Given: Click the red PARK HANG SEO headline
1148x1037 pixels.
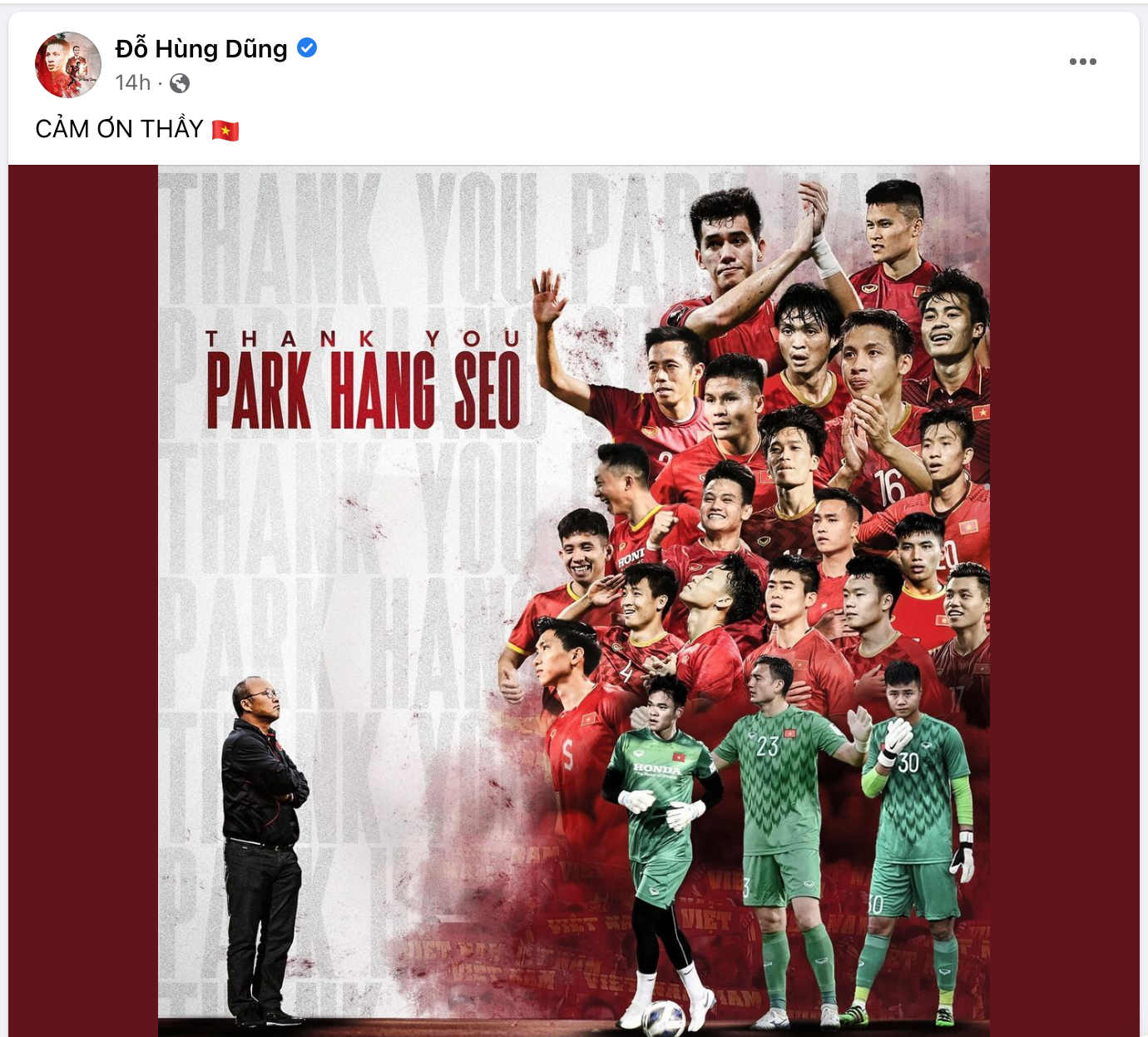Looking at the screenshot, I should 364,390.
